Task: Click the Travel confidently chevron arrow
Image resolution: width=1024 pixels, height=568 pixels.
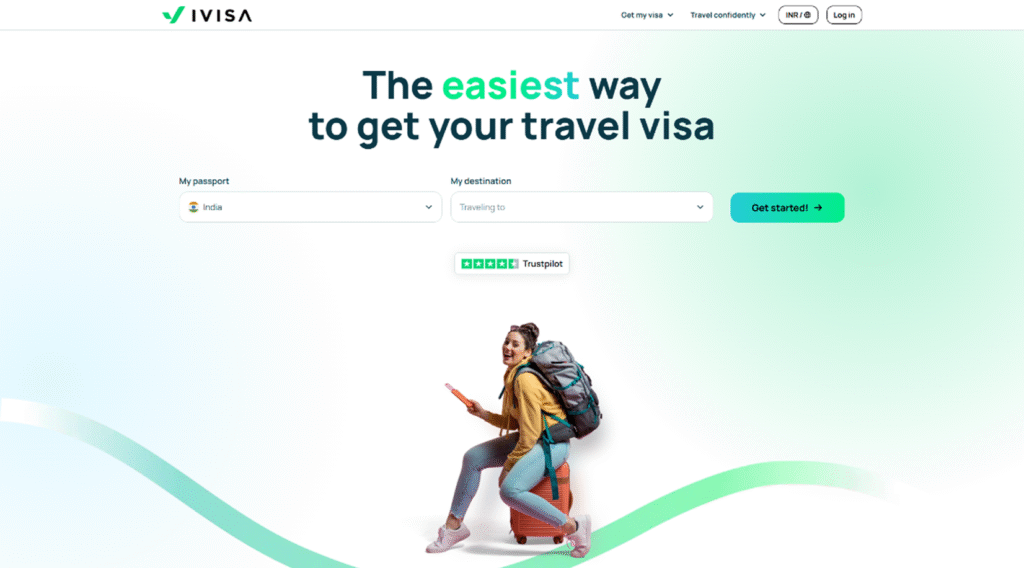Action: click(762, 15)
